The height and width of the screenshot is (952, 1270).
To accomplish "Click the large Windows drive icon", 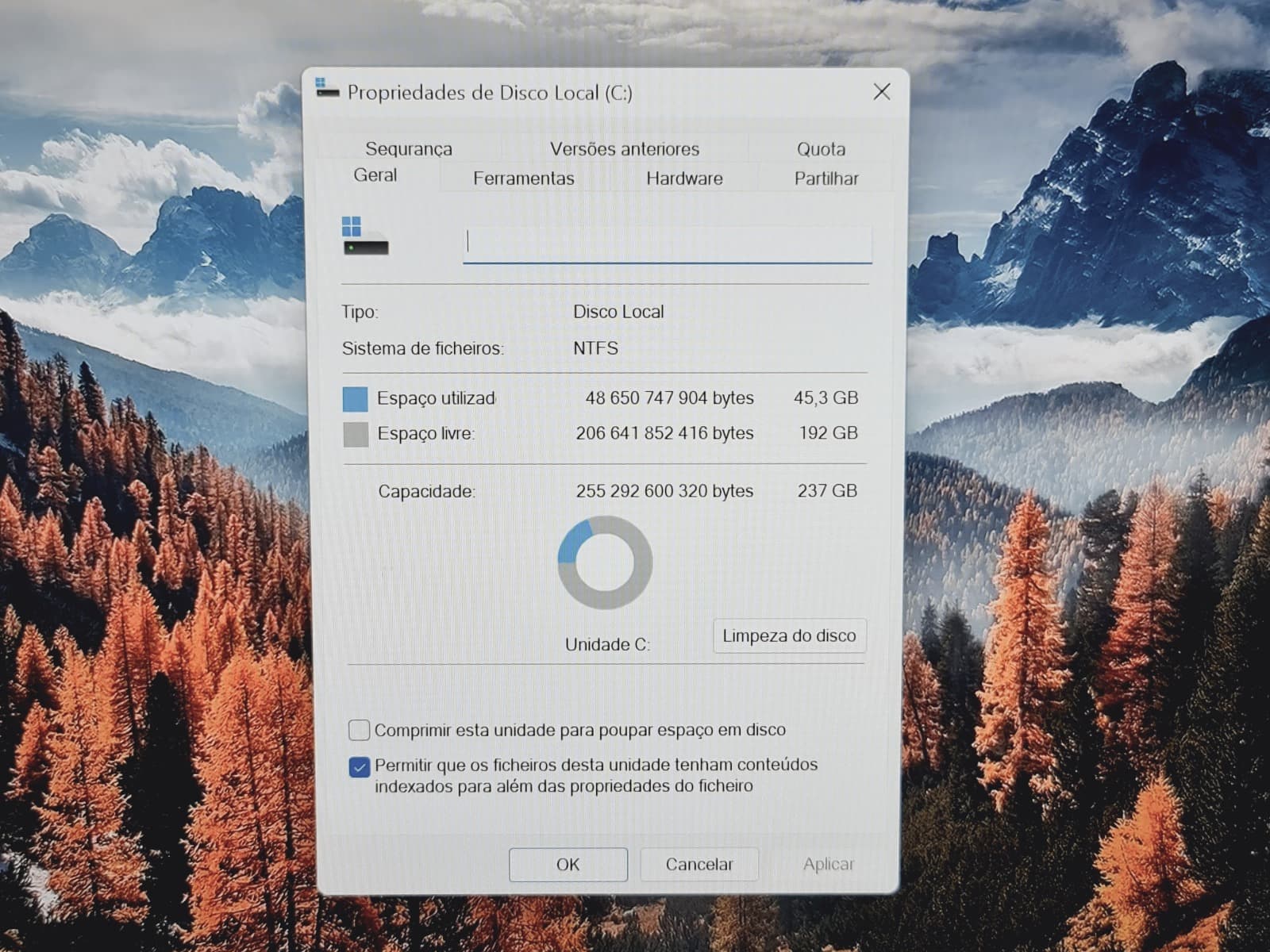I will 365,236.
